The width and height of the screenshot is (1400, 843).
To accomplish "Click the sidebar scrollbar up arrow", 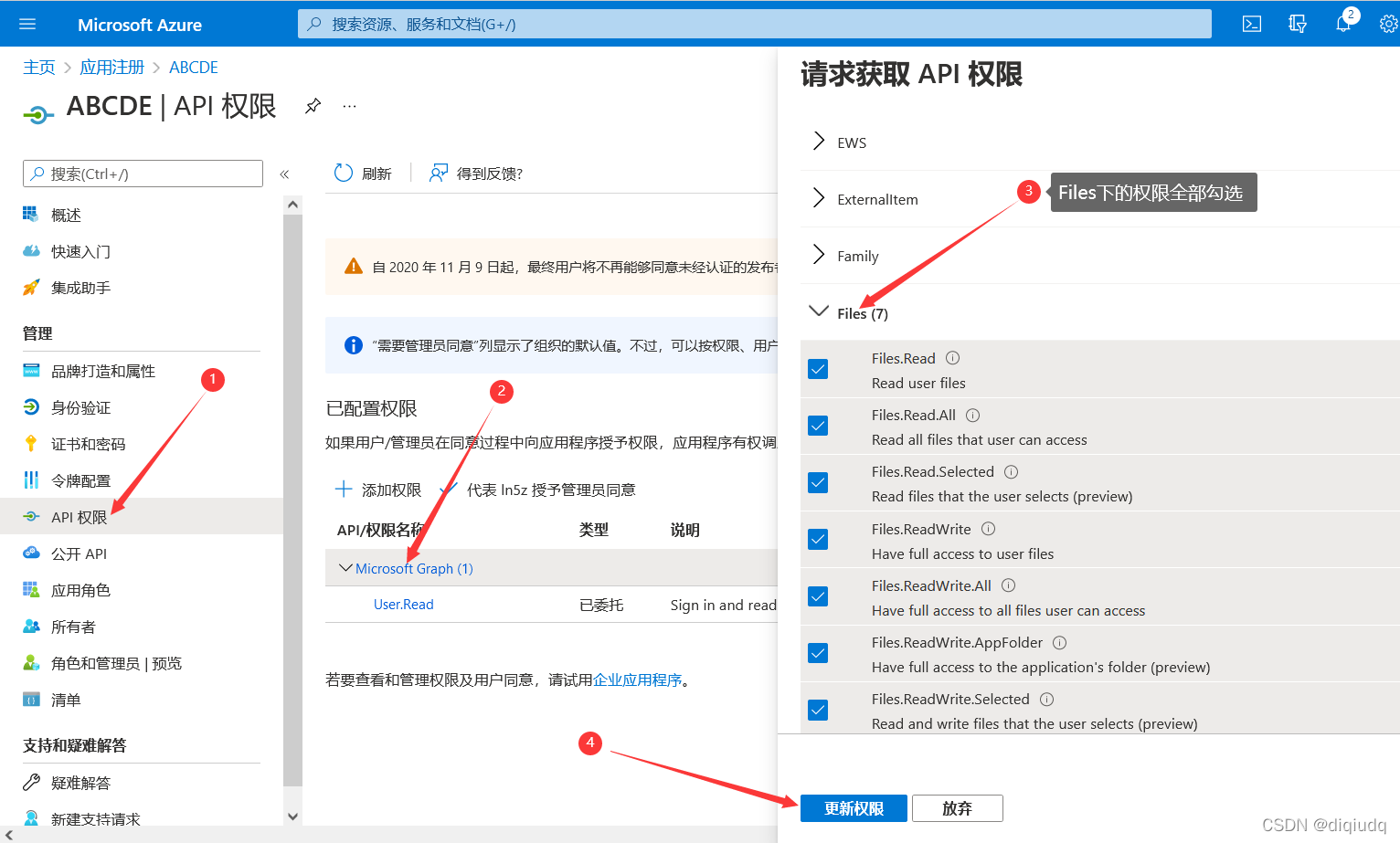I will tap(292, 205).
